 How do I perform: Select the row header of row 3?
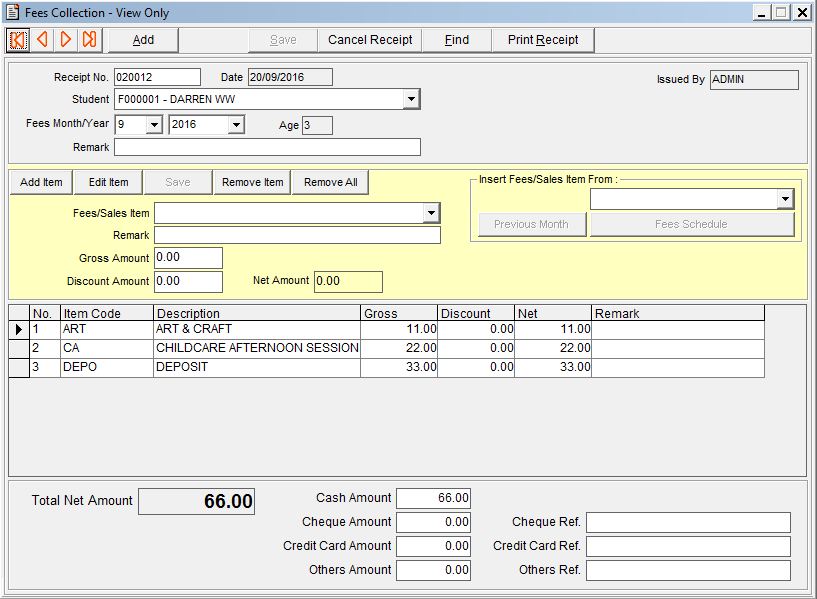tap(19, 367)
